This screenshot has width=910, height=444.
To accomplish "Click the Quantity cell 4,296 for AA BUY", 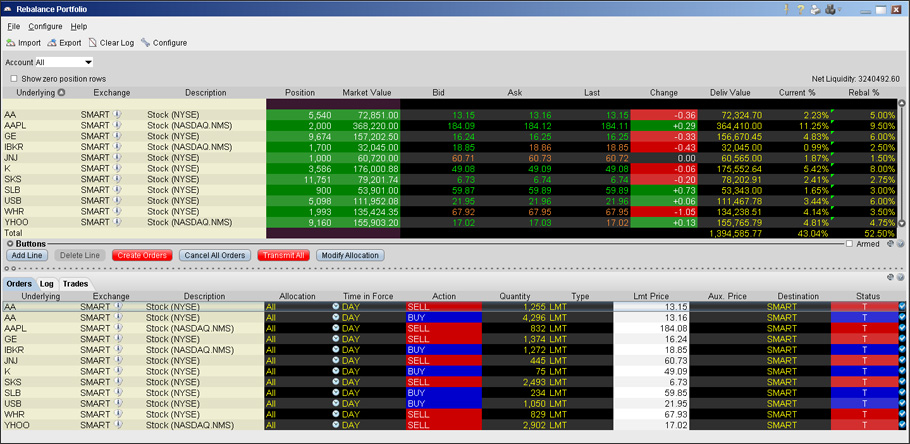I will tap(515, 317).
